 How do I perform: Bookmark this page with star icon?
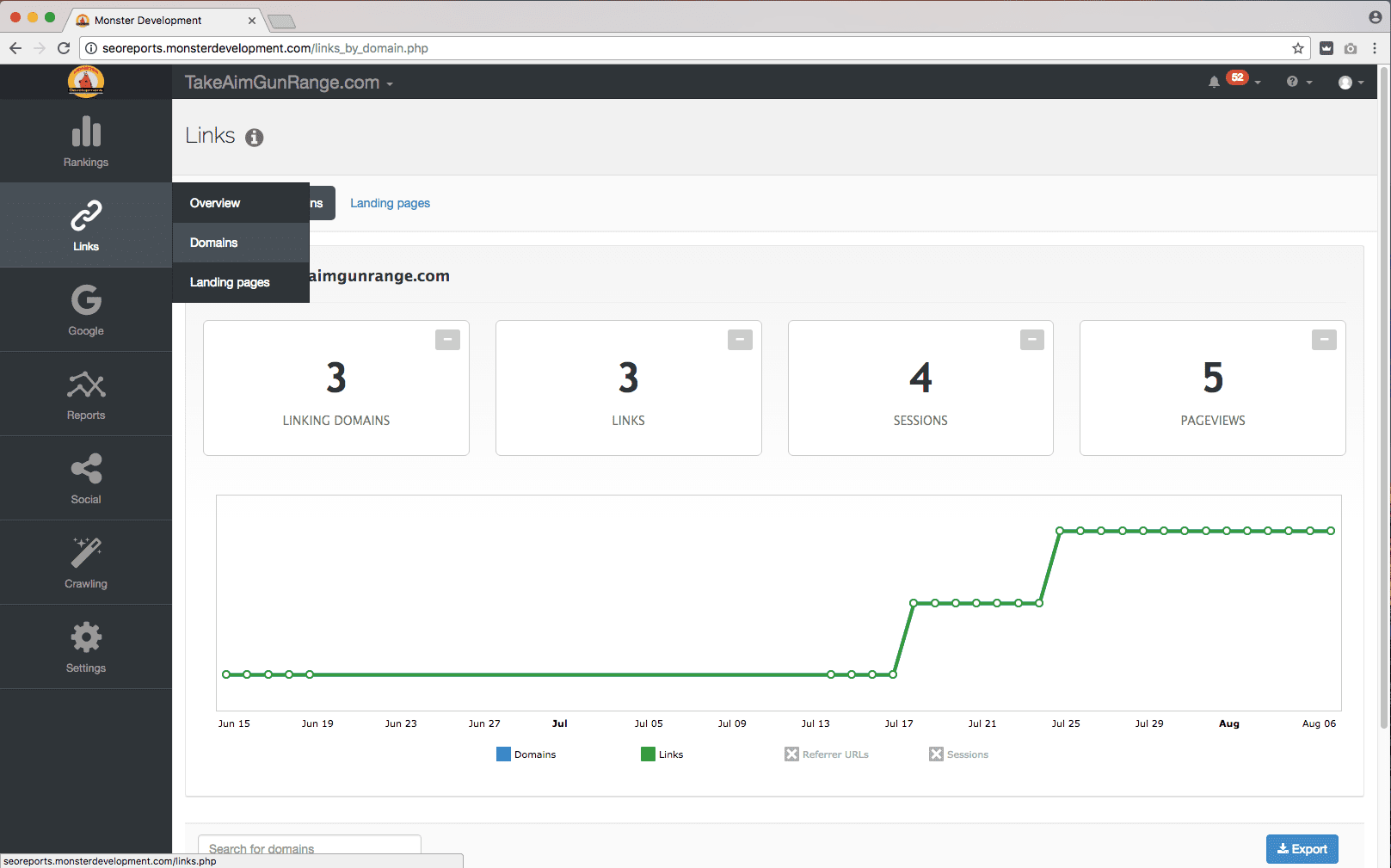[x=1297, y=48]
